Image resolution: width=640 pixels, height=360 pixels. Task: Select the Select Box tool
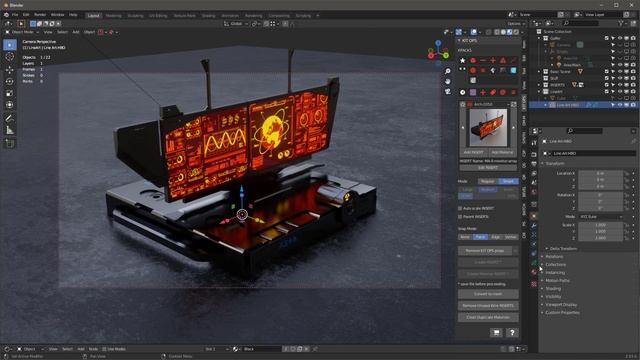(x=10, y=44)
